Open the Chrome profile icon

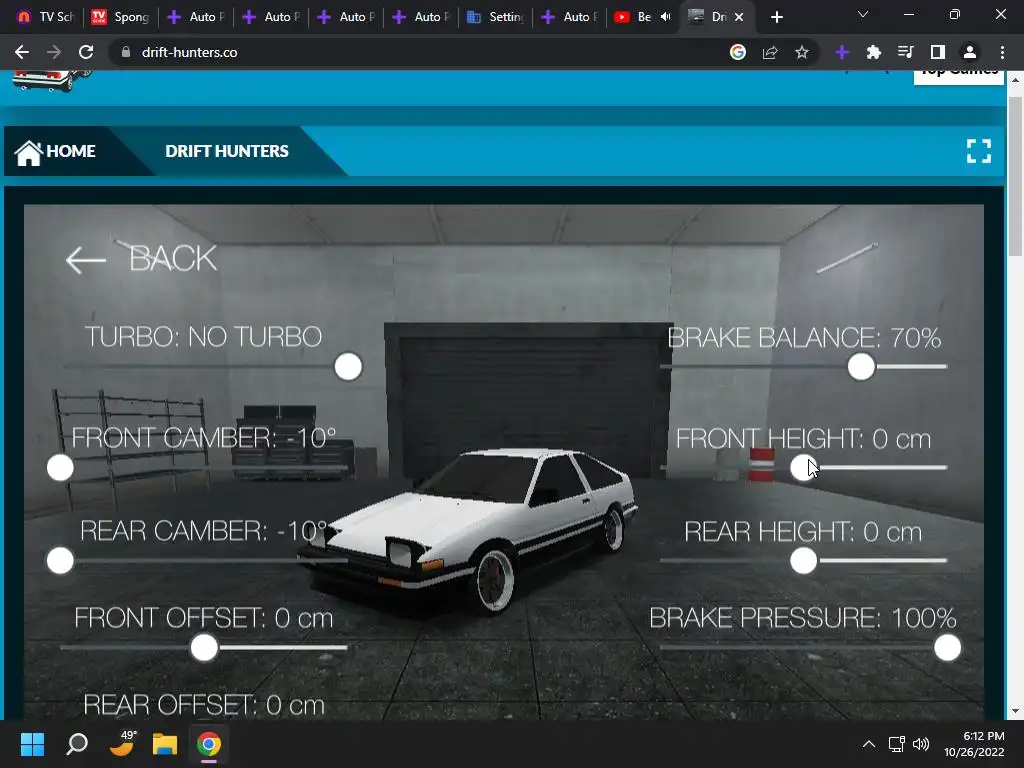[970, 52]
